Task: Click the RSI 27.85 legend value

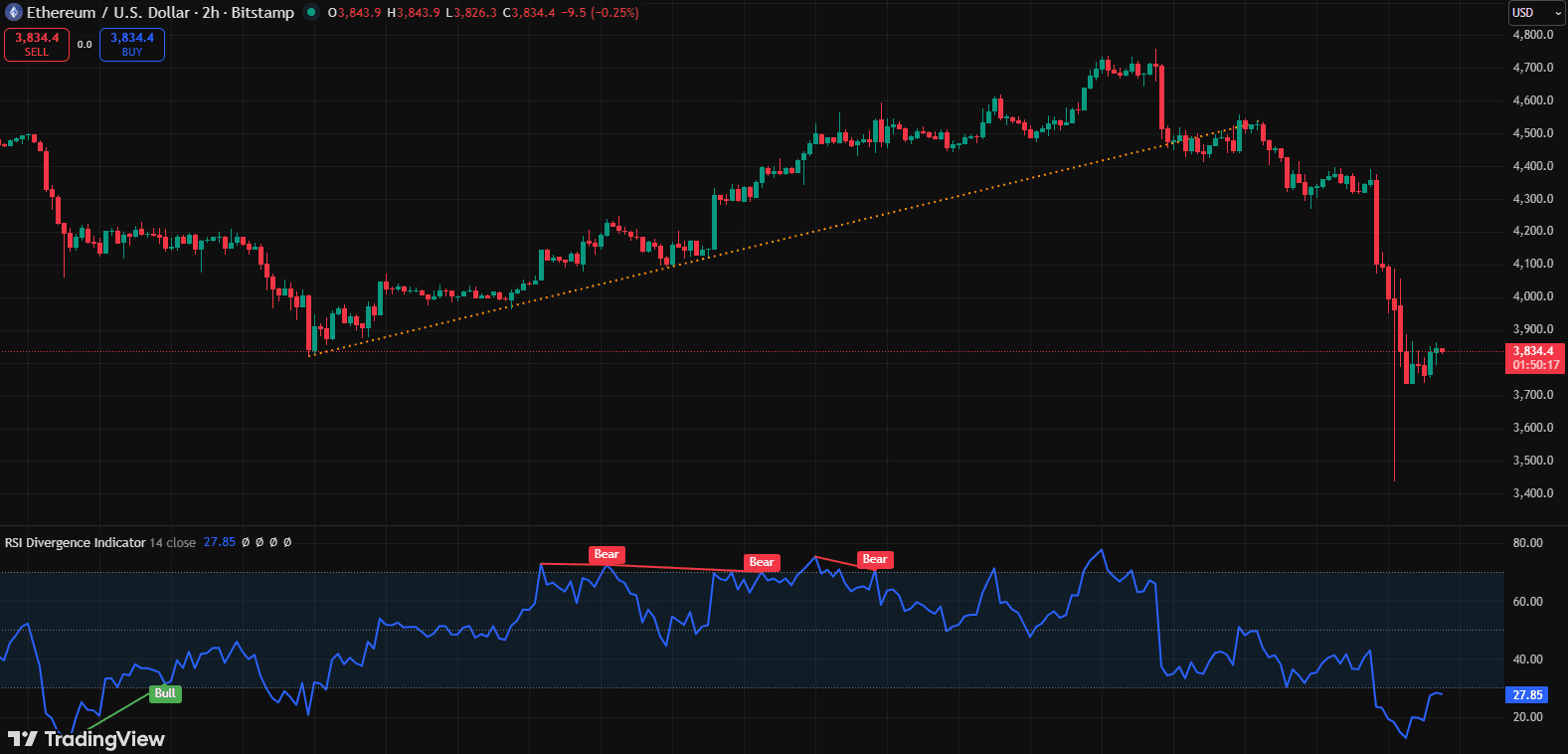Action: coord(220,542)
